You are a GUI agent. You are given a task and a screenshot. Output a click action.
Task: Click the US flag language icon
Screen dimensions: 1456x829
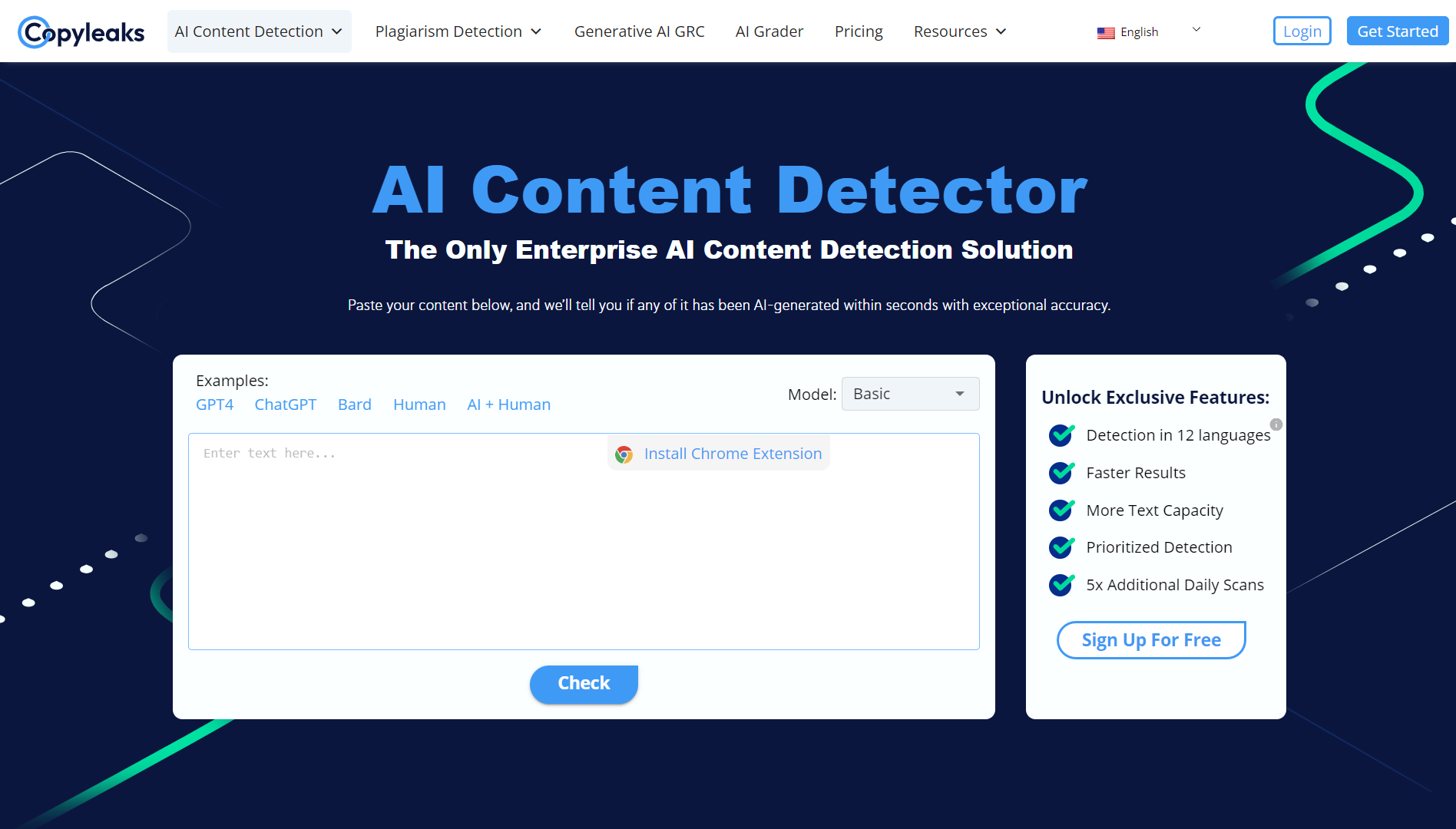click(1106, 33)
